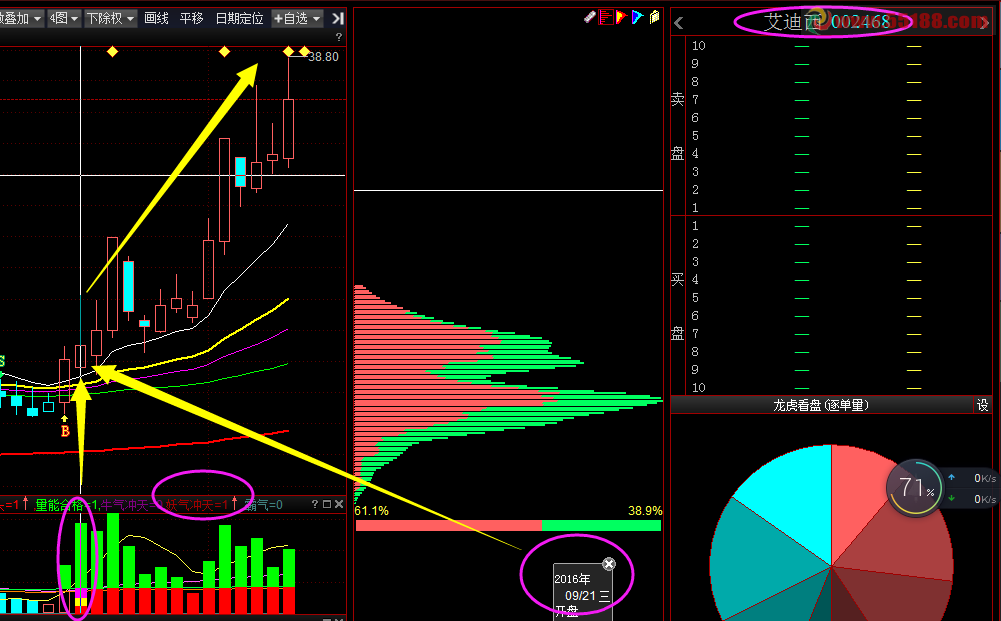The width and height of the screenshot is (1001, 621).
Task: Click the first cyan candlestick after the rally
Action: click(128, 285)
